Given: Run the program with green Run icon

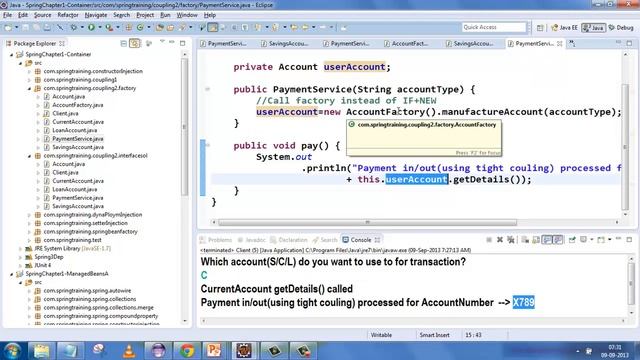Looking at the screenshot, I should (x=91, y=27).
